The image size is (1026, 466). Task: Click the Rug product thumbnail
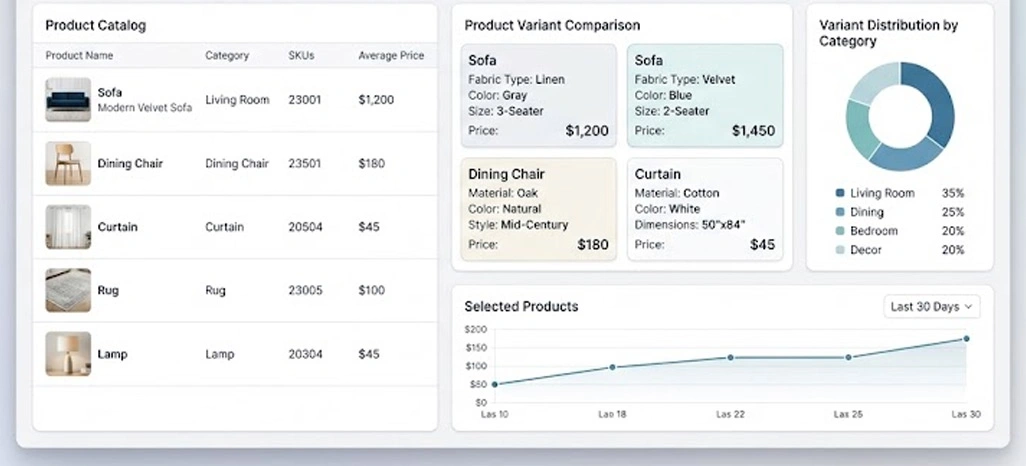tap(68, 290)
